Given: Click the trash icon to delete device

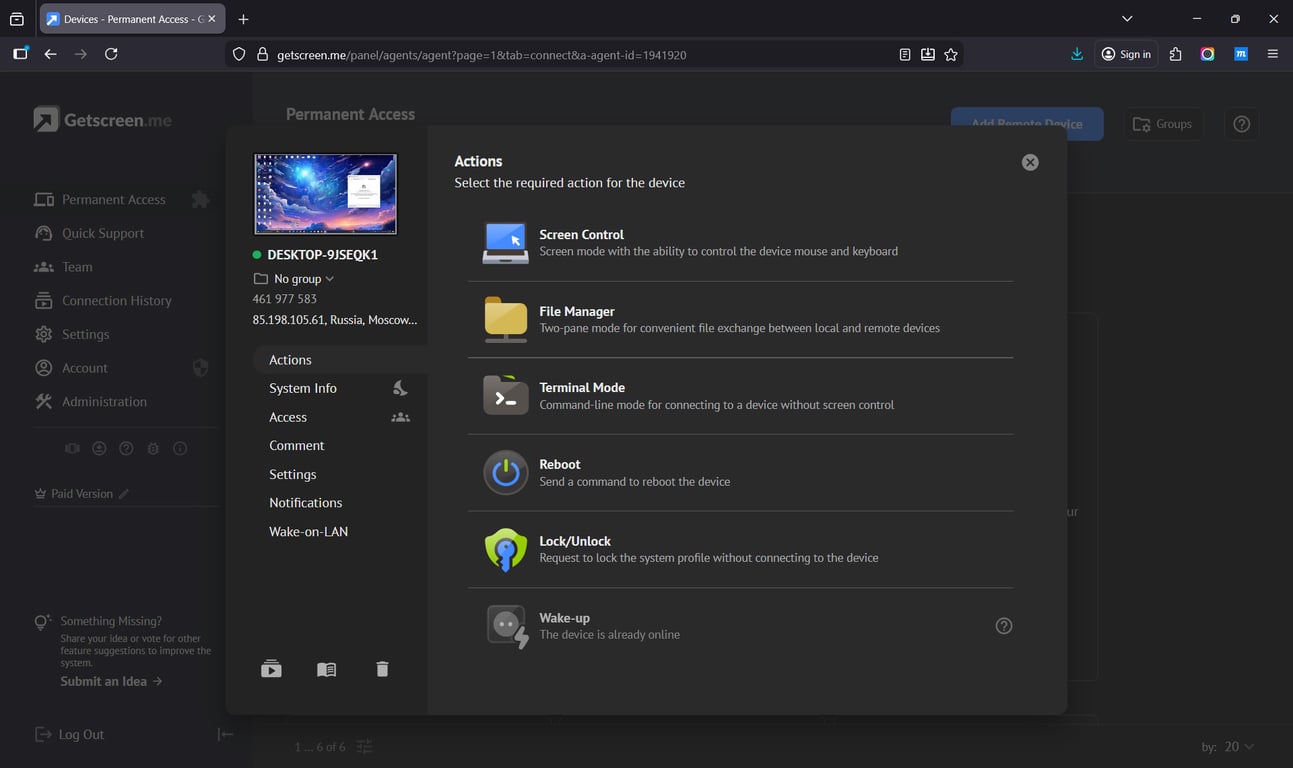Looking at the screenshot, I should 382,669.
